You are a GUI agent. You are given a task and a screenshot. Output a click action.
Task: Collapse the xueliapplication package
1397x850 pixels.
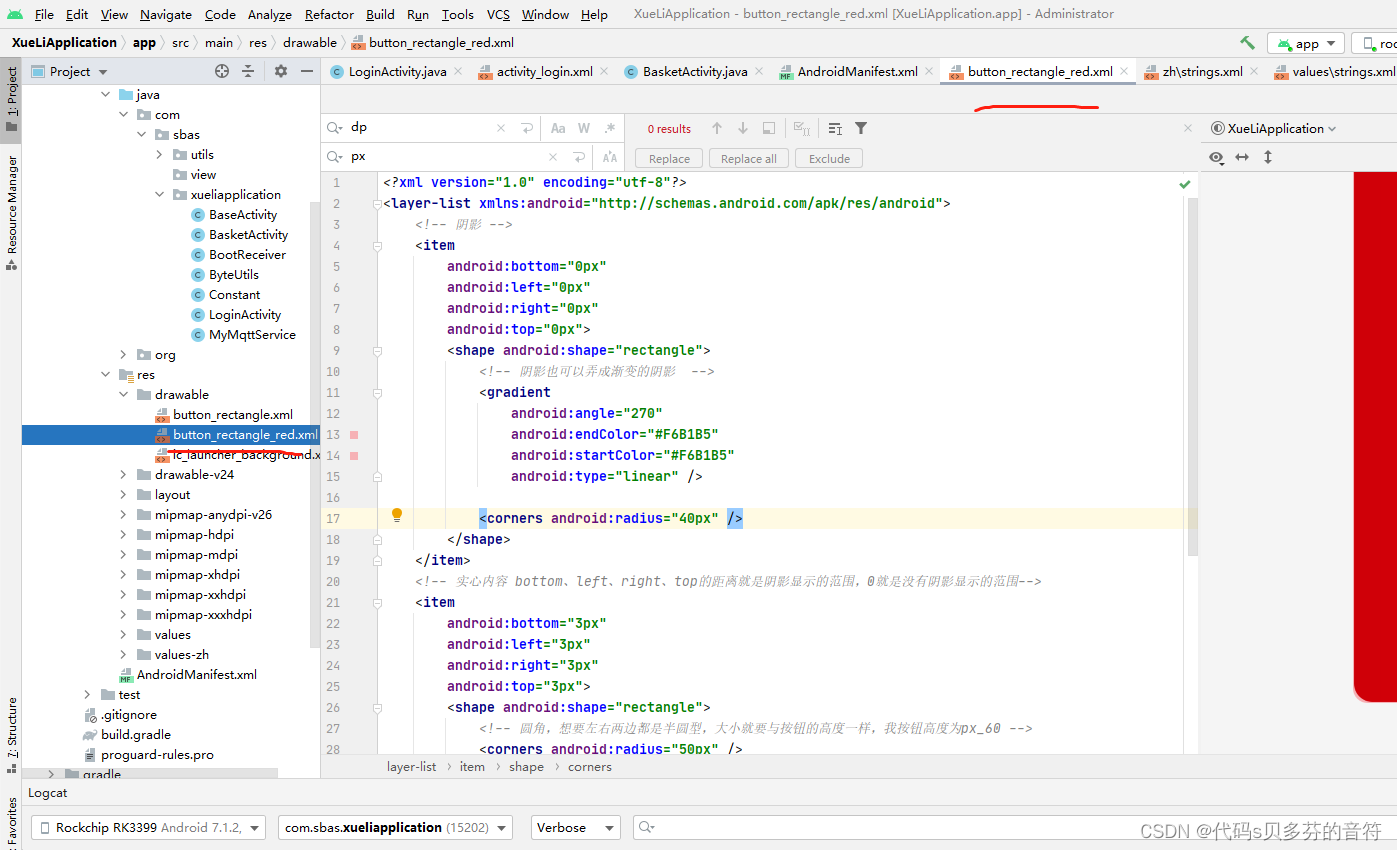[x=160, y=194]
